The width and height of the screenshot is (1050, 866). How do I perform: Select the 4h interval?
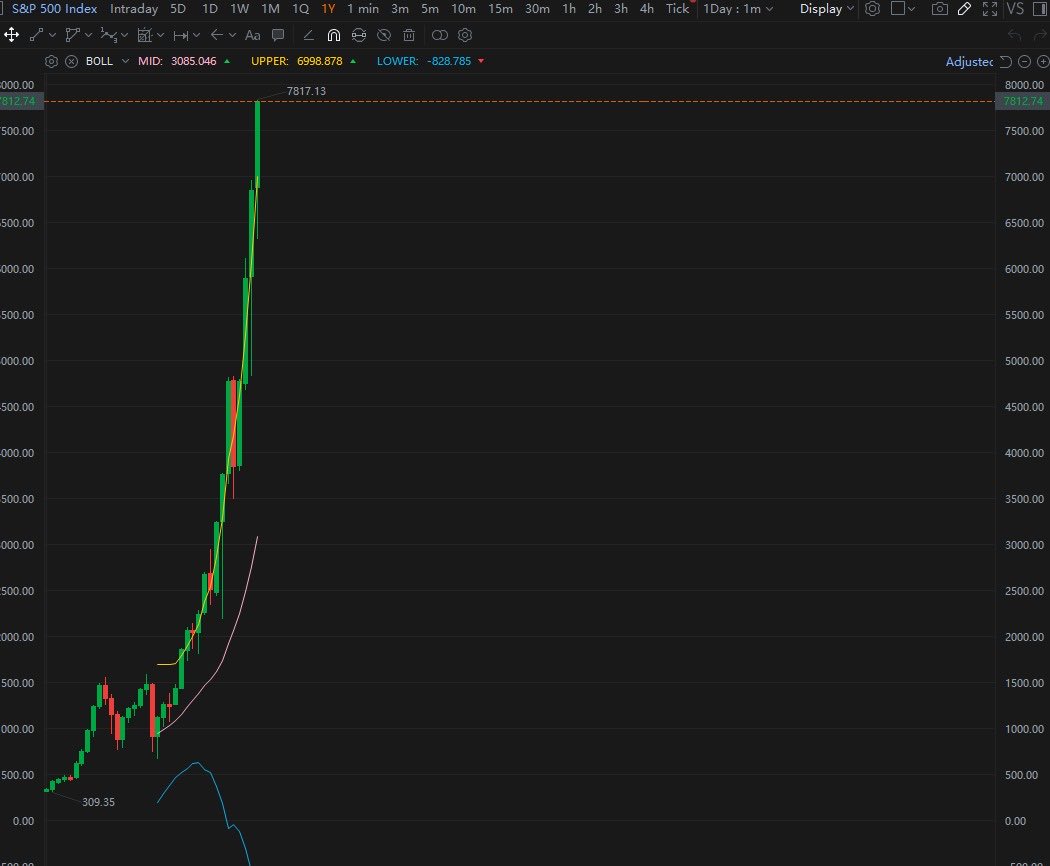(x=646, y=9)
